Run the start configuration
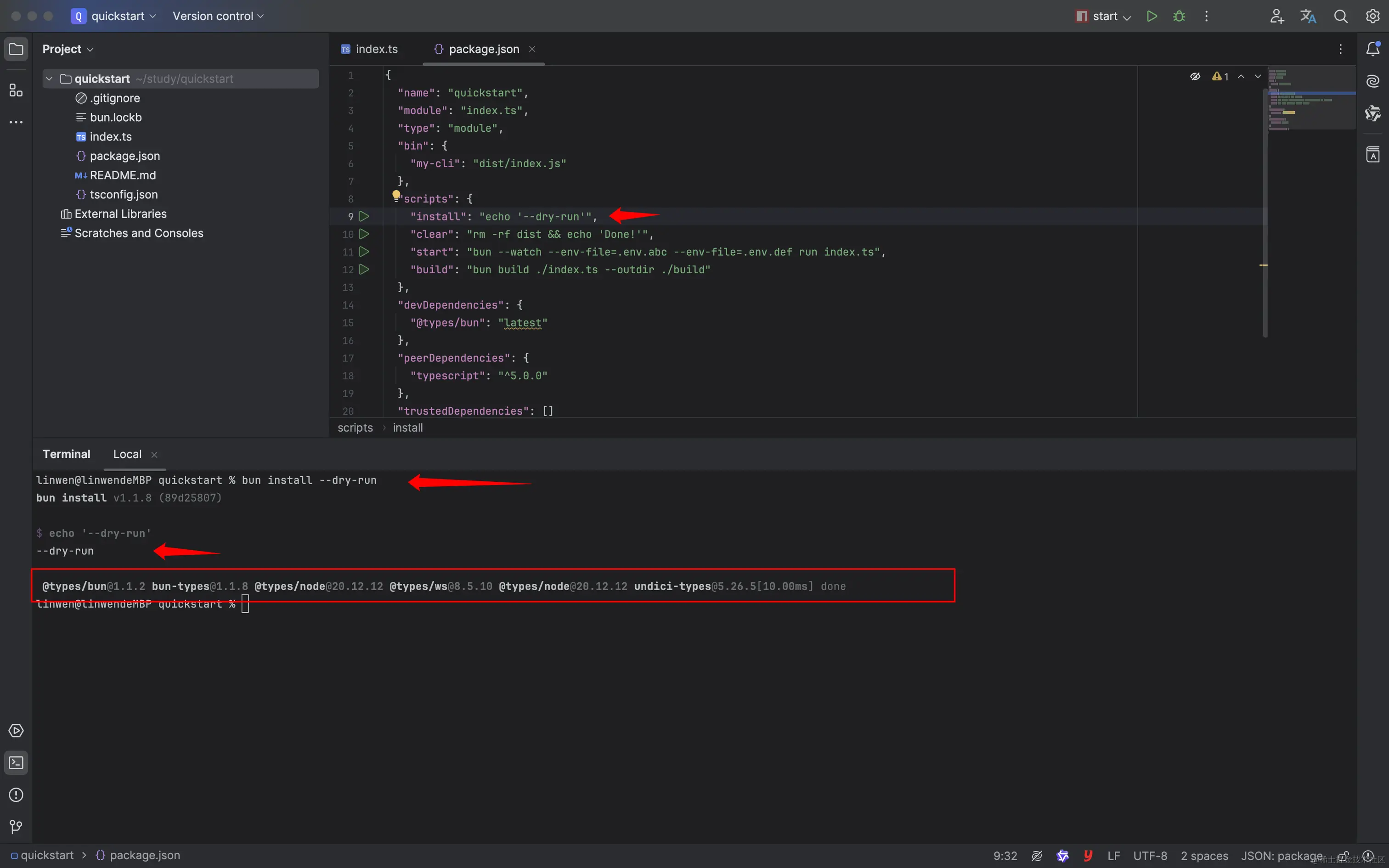Image resolution: width=1389 pixels, height=868 pixels. click(x=1152, y=16)
